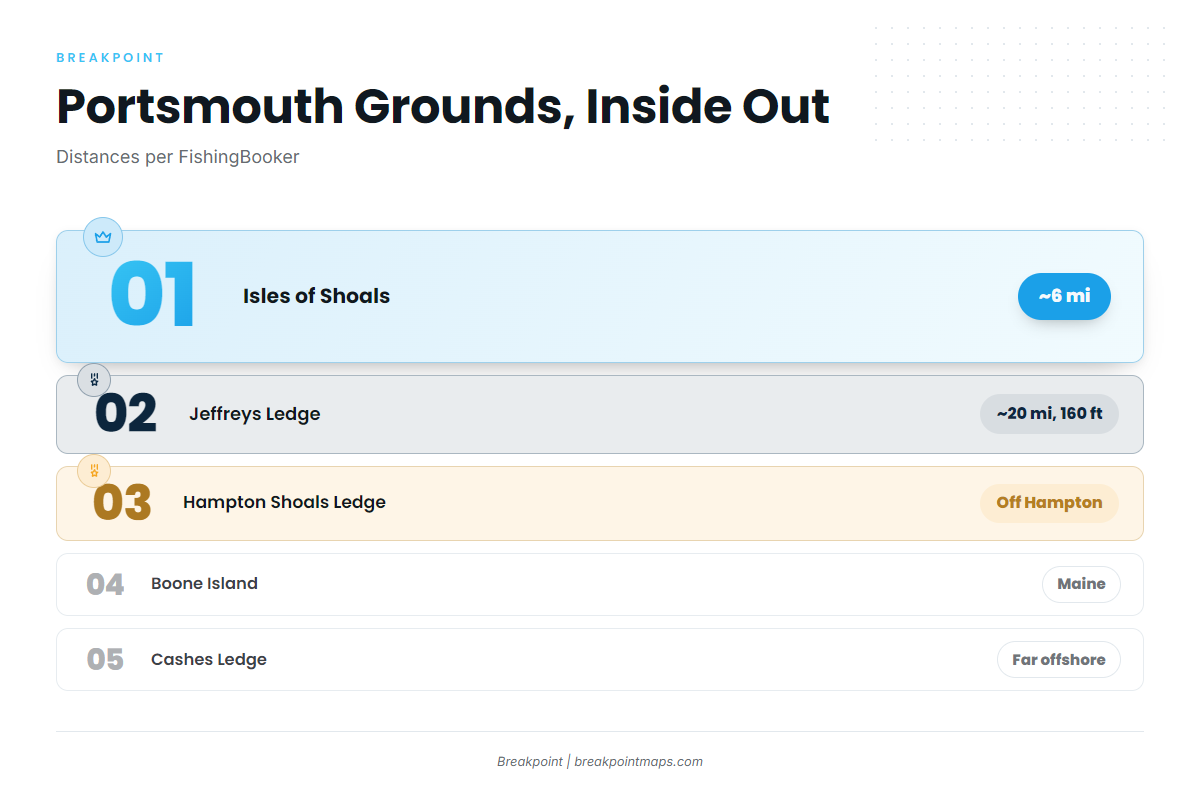Click the Off Hampton tag

click(1049, 503)
